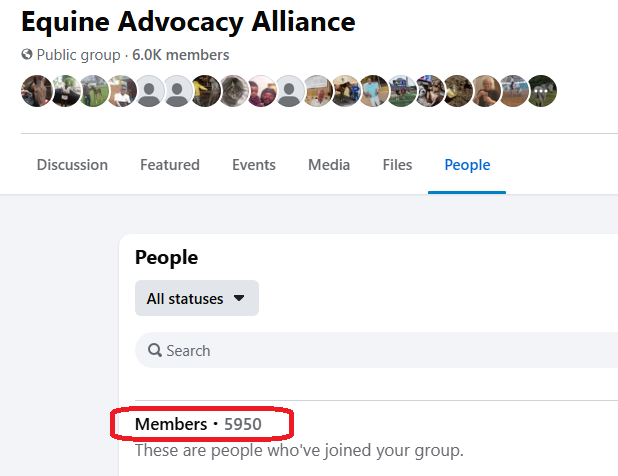Open the second member avatar from the left
The image size is (618, 476).
pos(66,91)
